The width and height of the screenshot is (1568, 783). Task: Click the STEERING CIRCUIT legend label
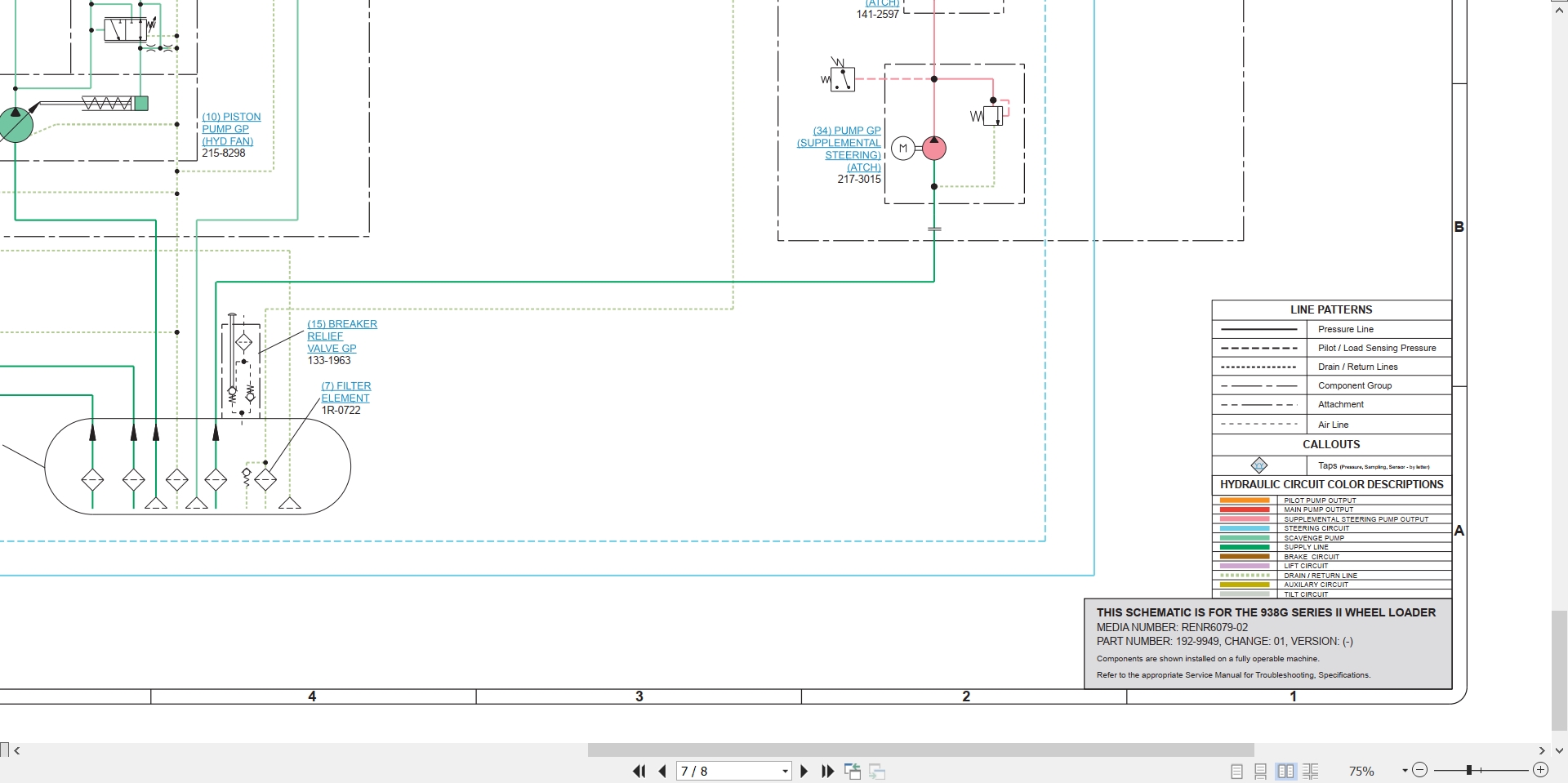(x=1316, y=528)
